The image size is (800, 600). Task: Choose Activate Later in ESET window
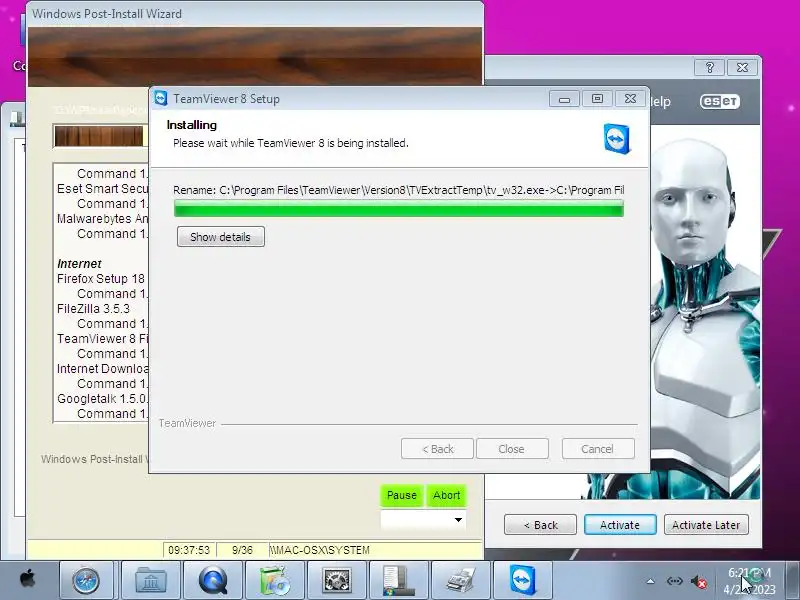[x=706, y=525]
